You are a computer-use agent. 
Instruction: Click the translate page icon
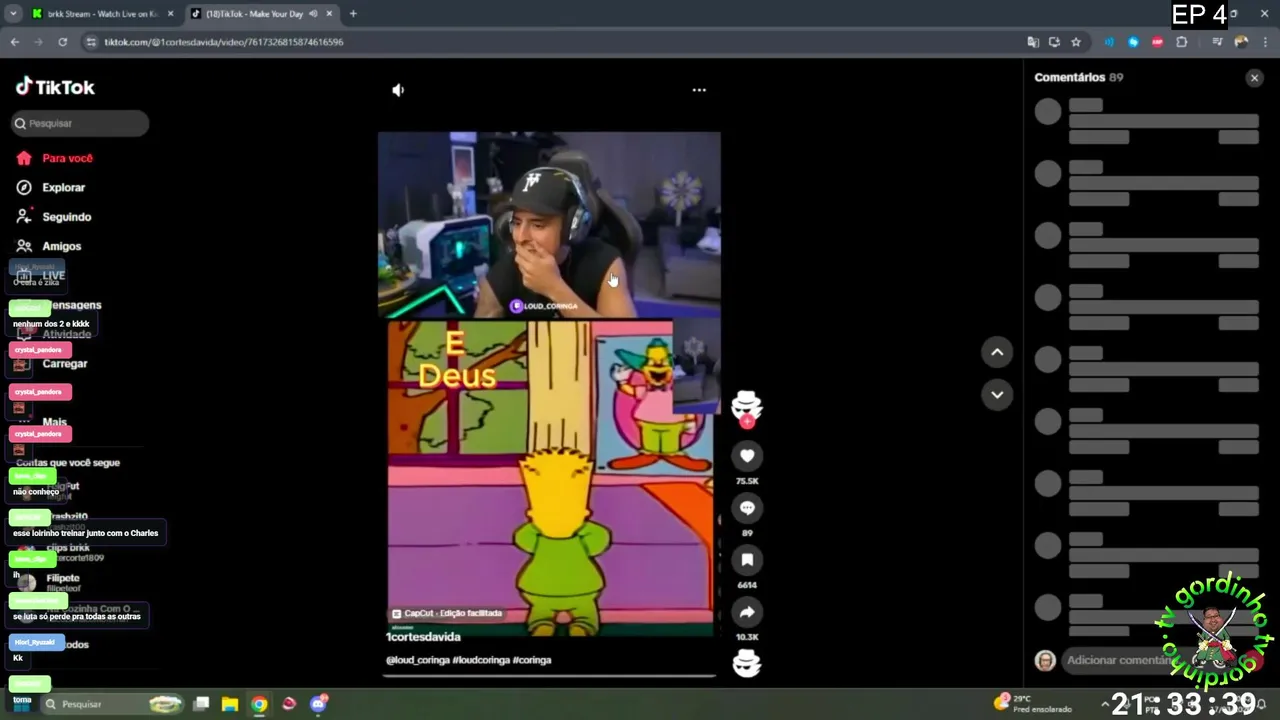point(1033,42)
